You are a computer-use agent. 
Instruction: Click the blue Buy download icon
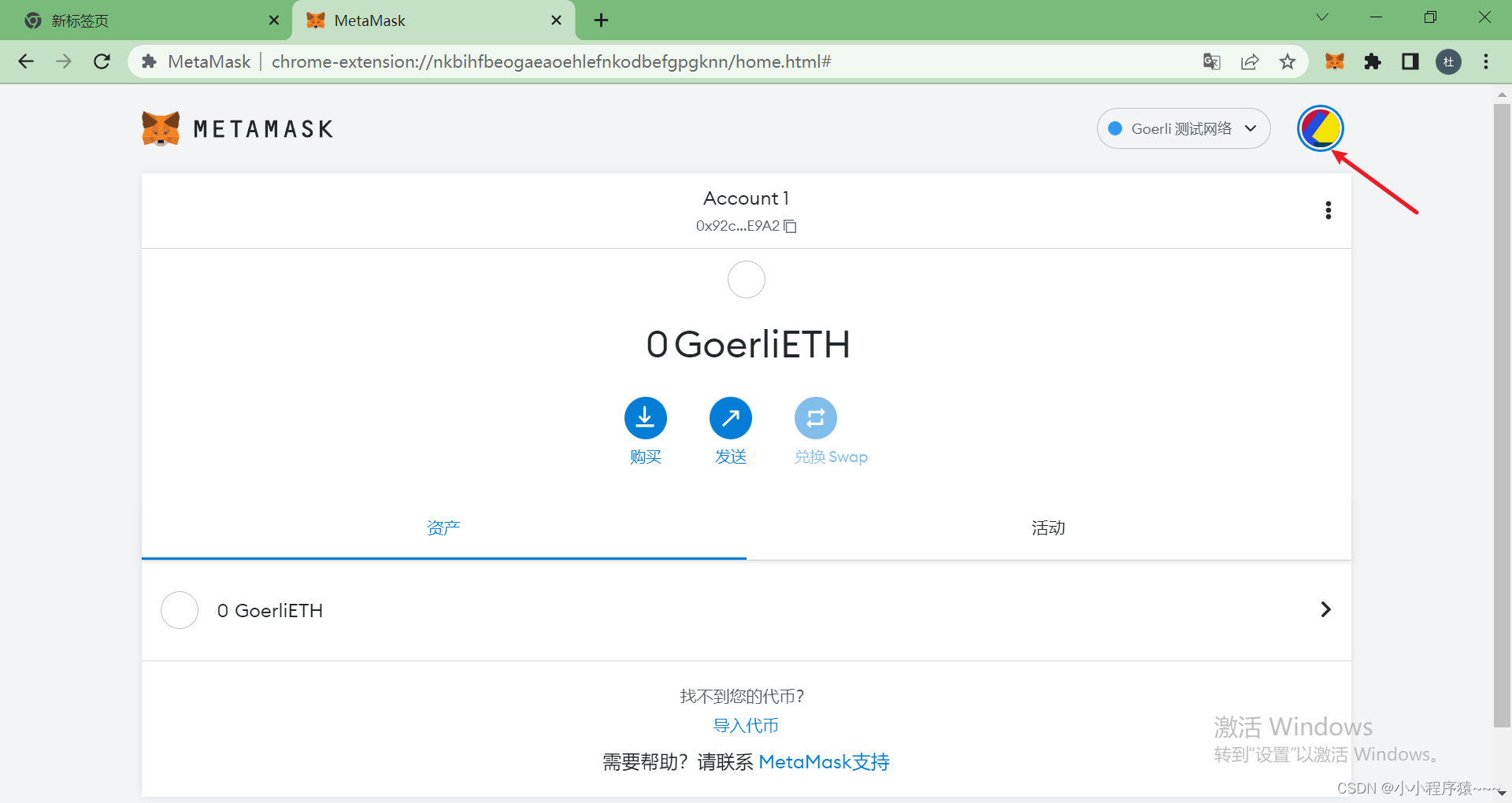coord(645,418)
